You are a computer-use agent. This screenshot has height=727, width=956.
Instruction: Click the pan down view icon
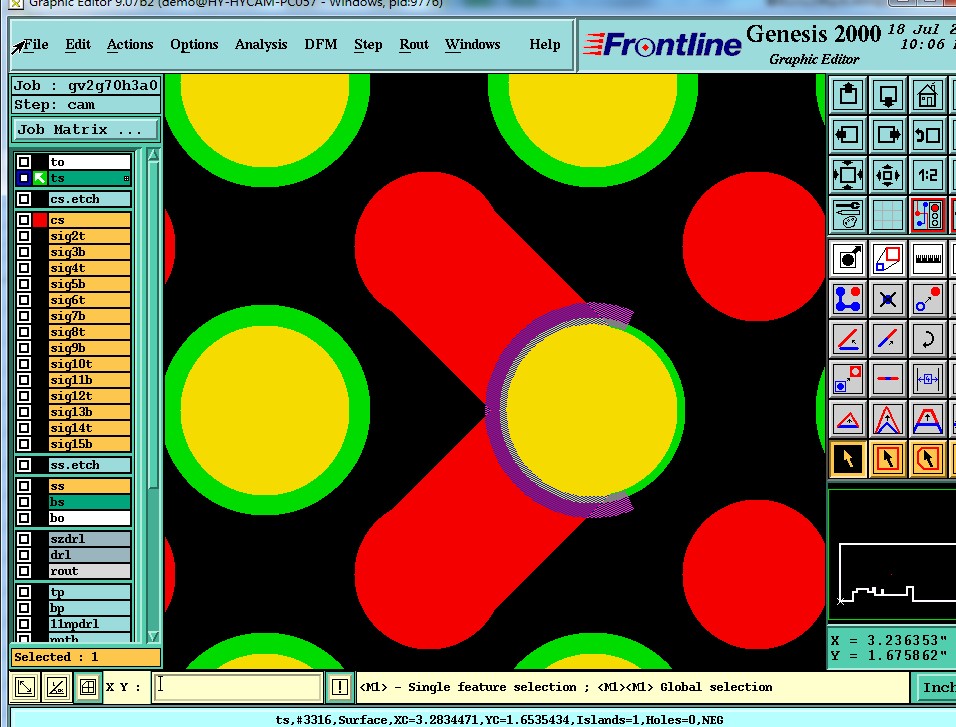(888, 95)
